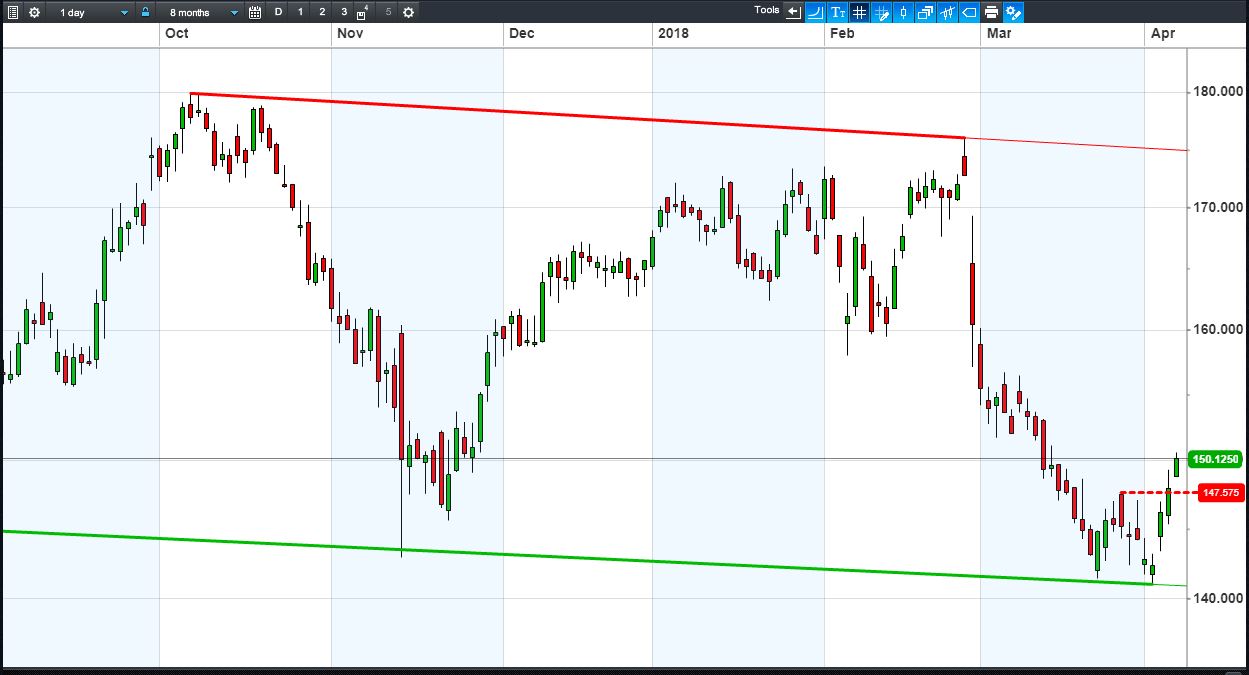The height and width of the screenshot is (675, 1249).
Task: Click the Dec date axis label
Action: coord(521,34)
